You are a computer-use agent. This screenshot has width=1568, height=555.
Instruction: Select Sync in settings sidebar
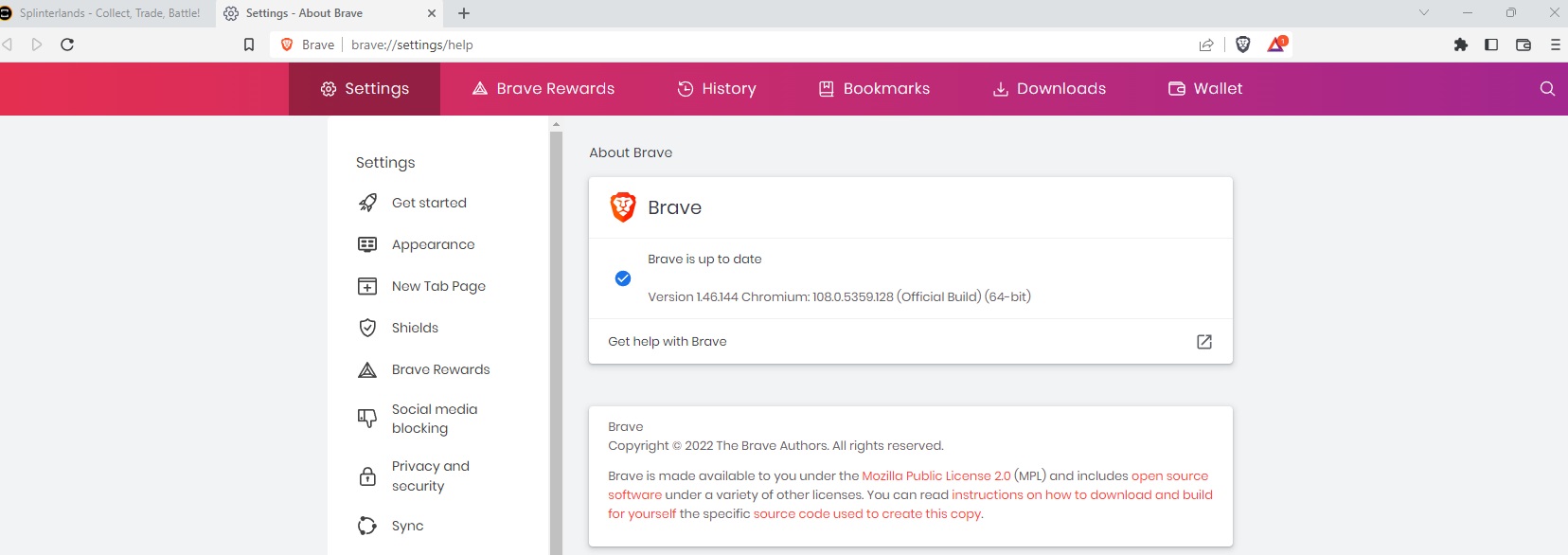coord(407,526)
